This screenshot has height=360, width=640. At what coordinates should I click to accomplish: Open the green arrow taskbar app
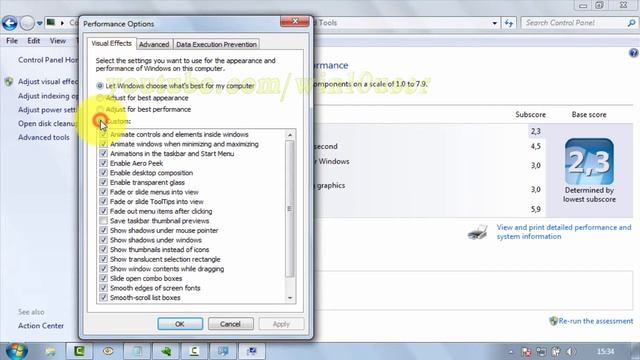coord(166,351)
